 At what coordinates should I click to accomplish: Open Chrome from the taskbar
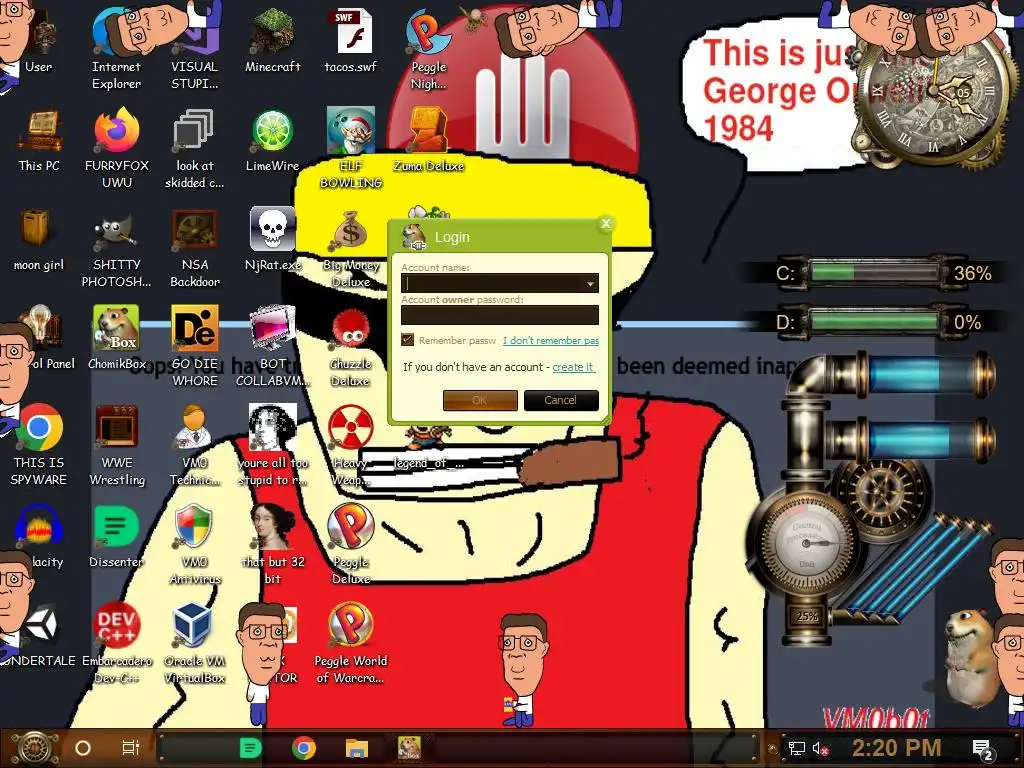point(304,748)
